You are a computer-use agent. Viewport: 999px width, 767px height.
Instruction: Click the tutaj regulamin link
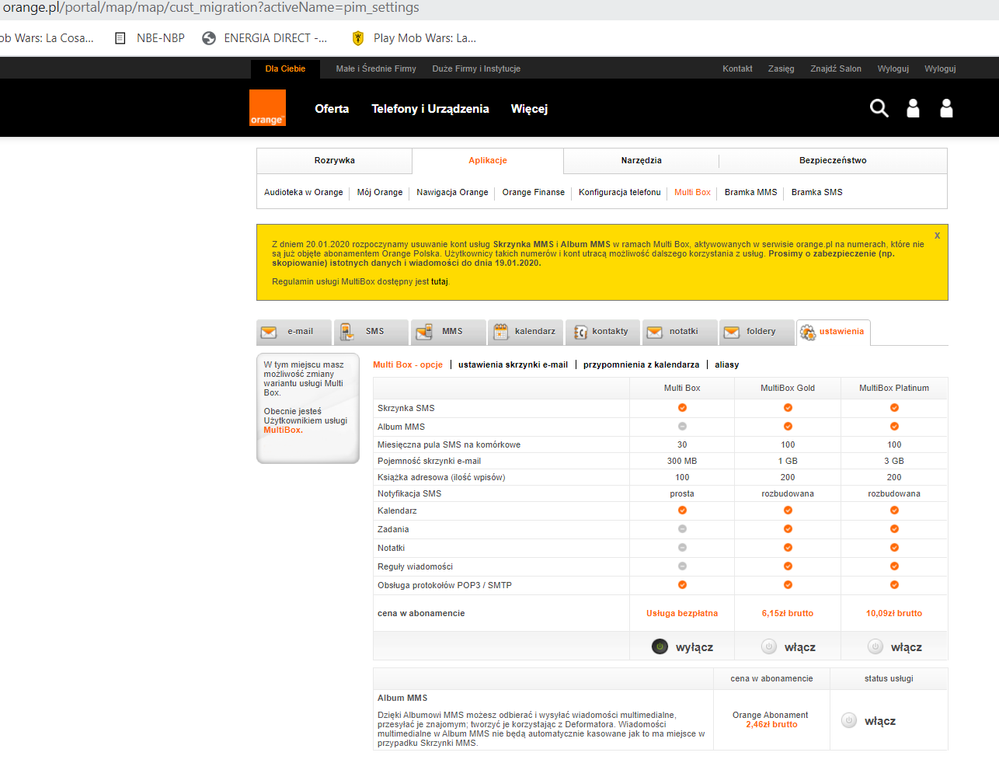coord(439,282)
